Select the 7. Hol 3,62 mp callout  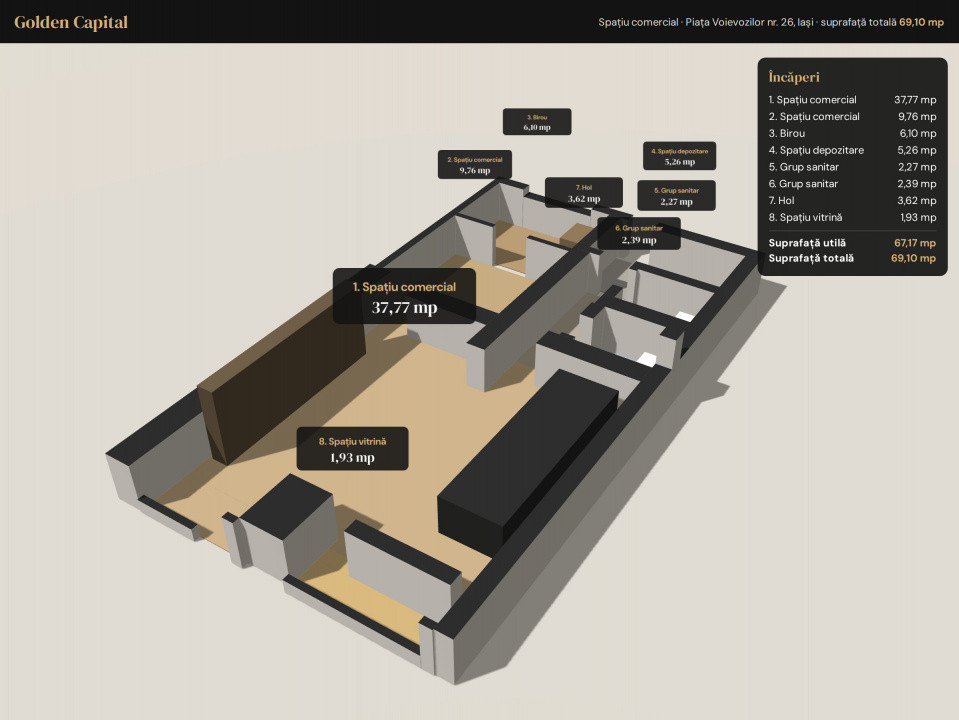(x=584, y=193)
